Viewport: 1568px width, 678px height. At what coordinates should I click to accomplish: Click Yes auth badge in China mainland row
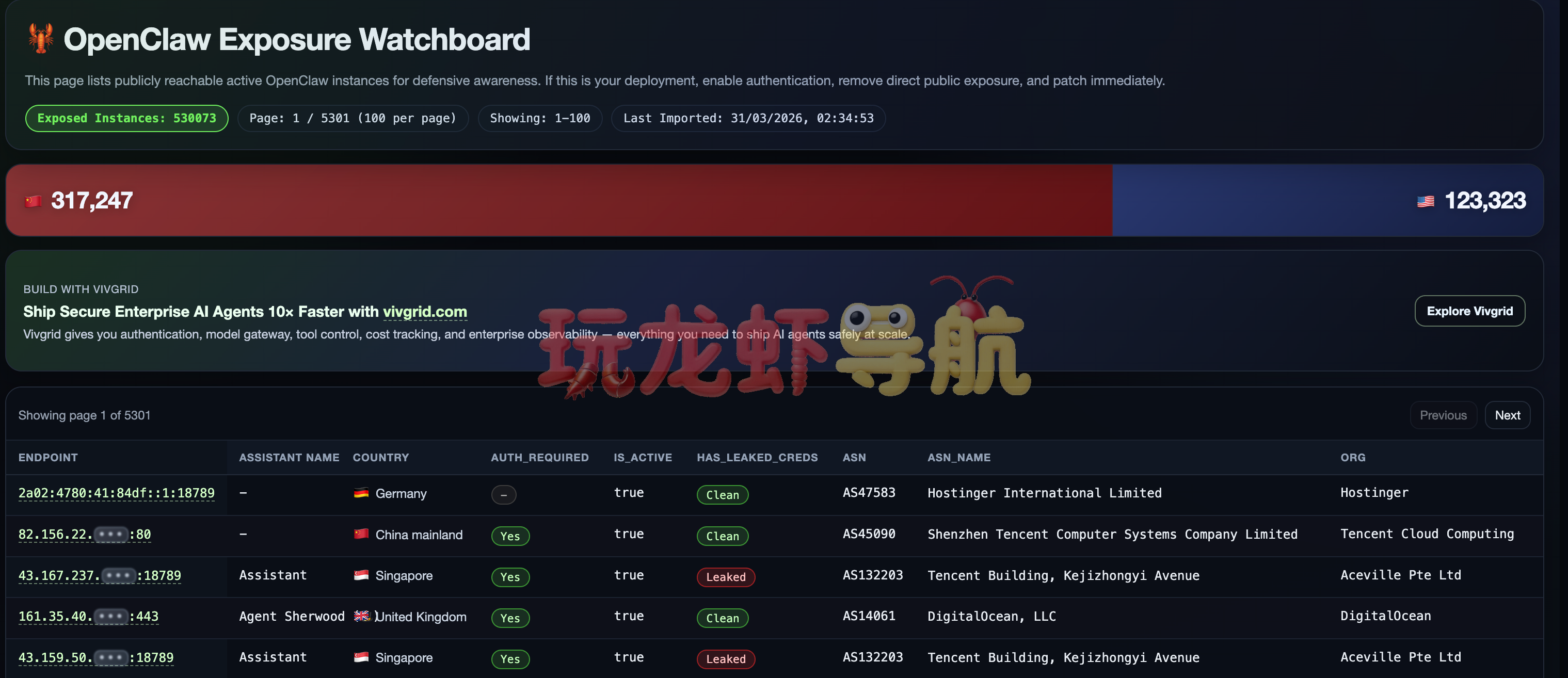pyautogui.click(x=510, y=536)
